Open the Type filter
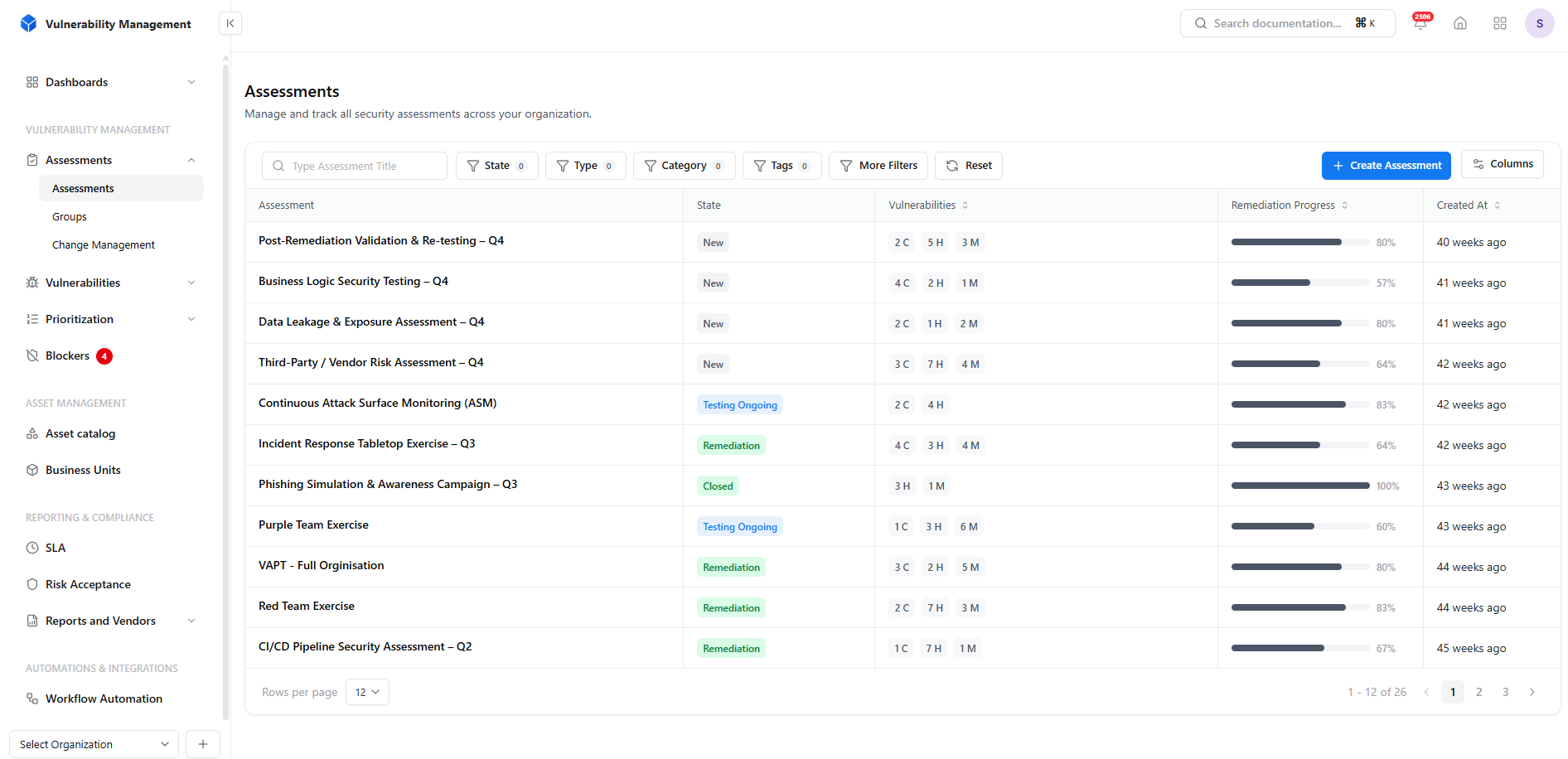This screenshot has width=1568, height=759. [x=585, y=166]
